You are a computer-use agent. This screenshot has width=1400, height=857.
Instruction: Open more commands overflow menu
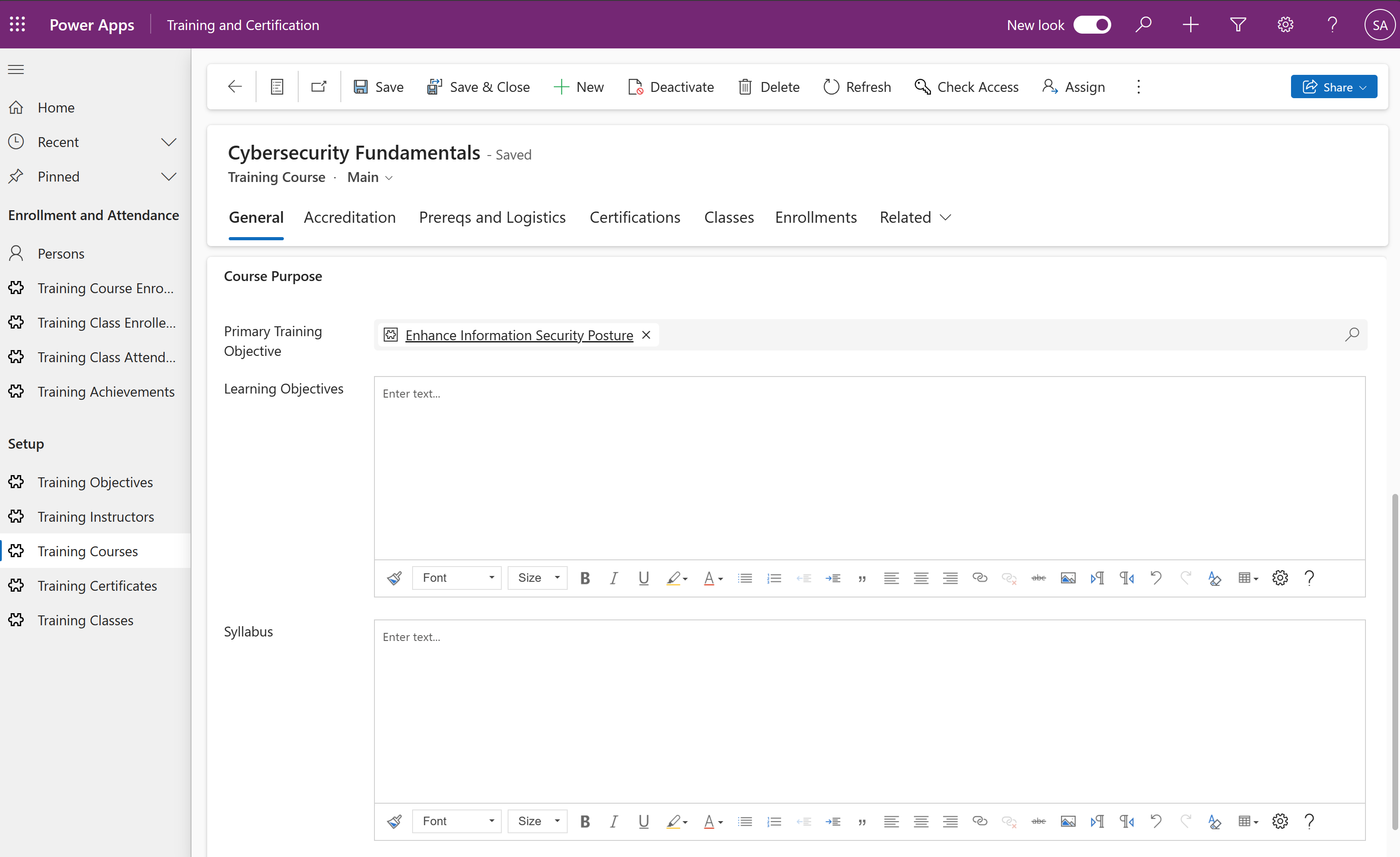tap(1139, 87)
